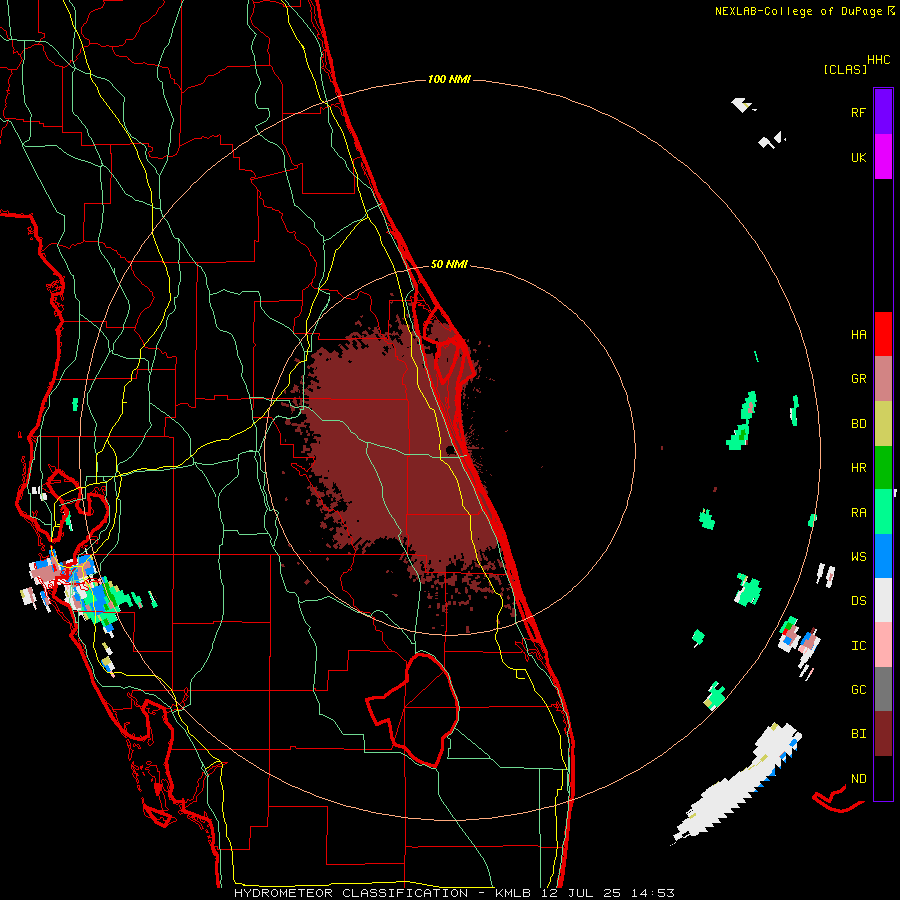Image resolution: width=900 pixels, height=900 pixels.
Task: Click the magenta UK legend color swatch
Action: [883, 157]
